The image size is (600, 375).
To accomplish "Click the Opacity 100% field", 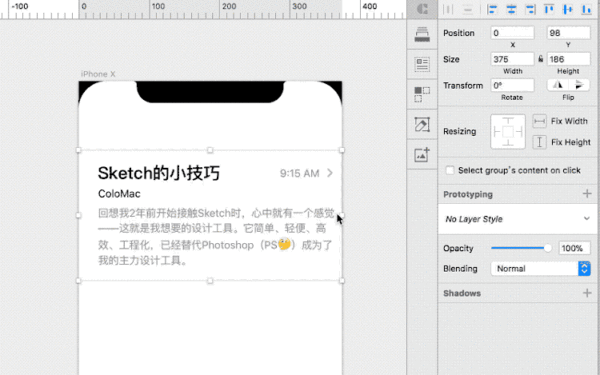I will click(574, 248).
